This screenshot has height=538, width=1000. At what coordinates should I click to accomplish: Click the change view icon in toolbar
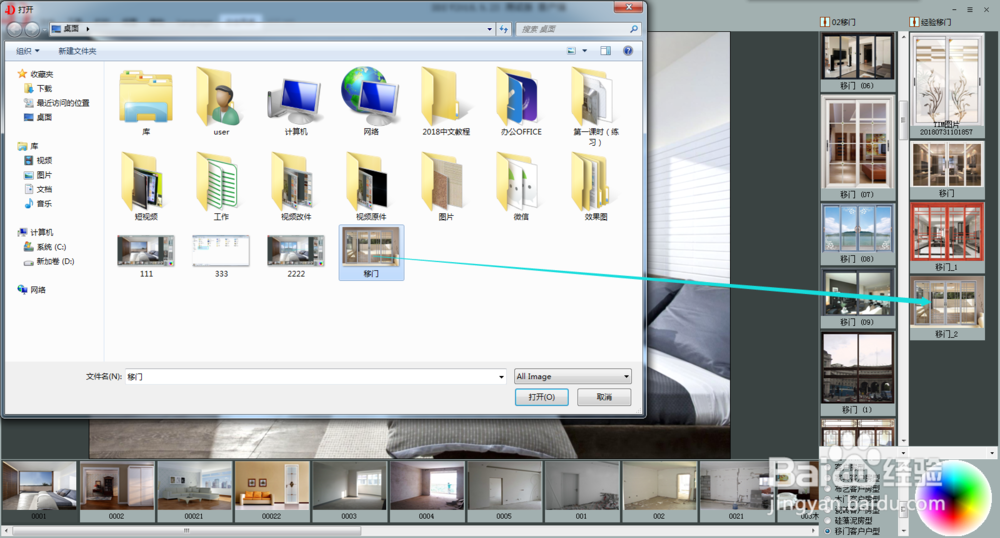click(x=571, y=50)
